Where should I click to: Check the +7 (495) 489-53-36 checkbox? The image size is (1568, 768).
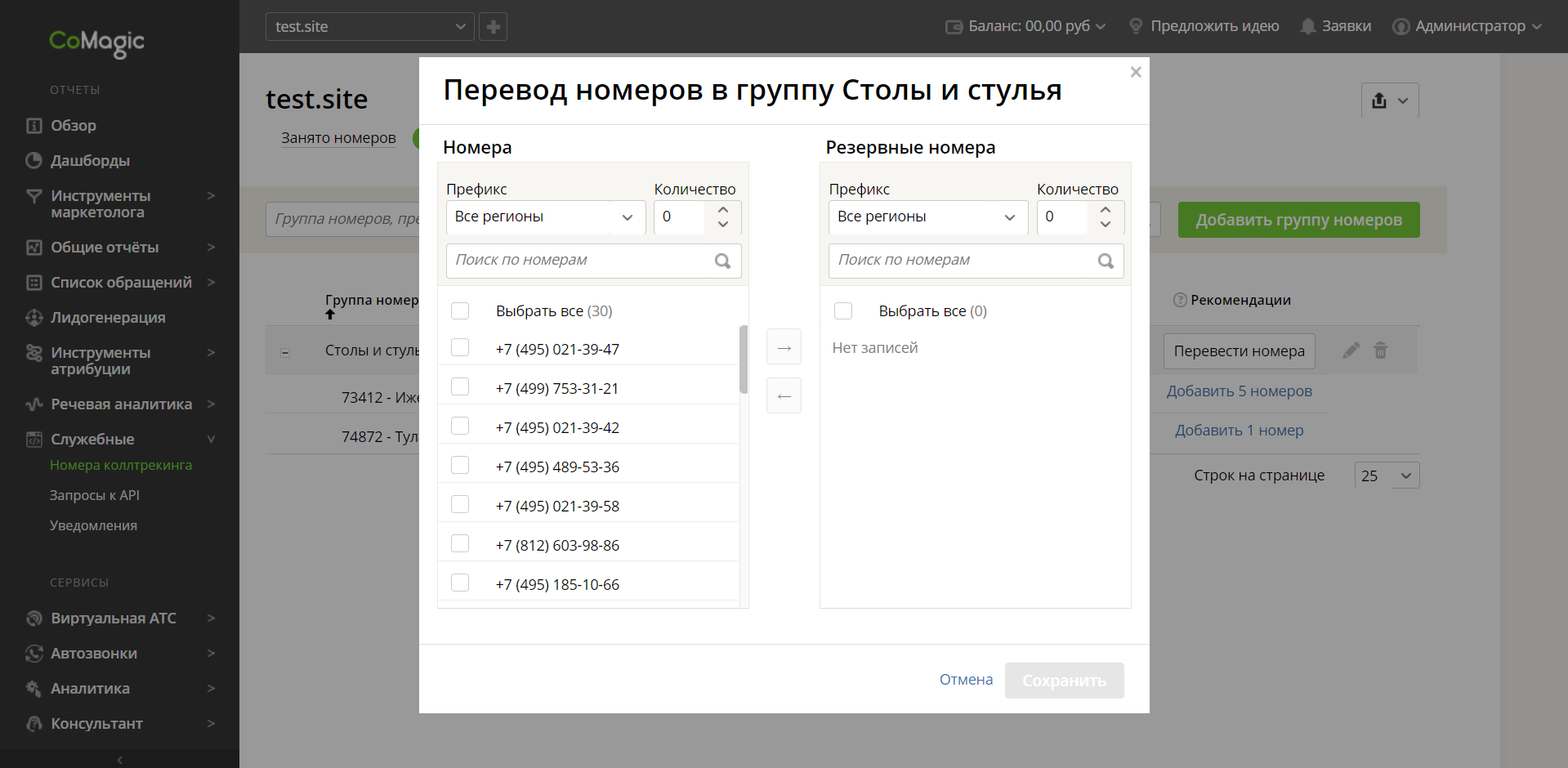tap(460, 465)
